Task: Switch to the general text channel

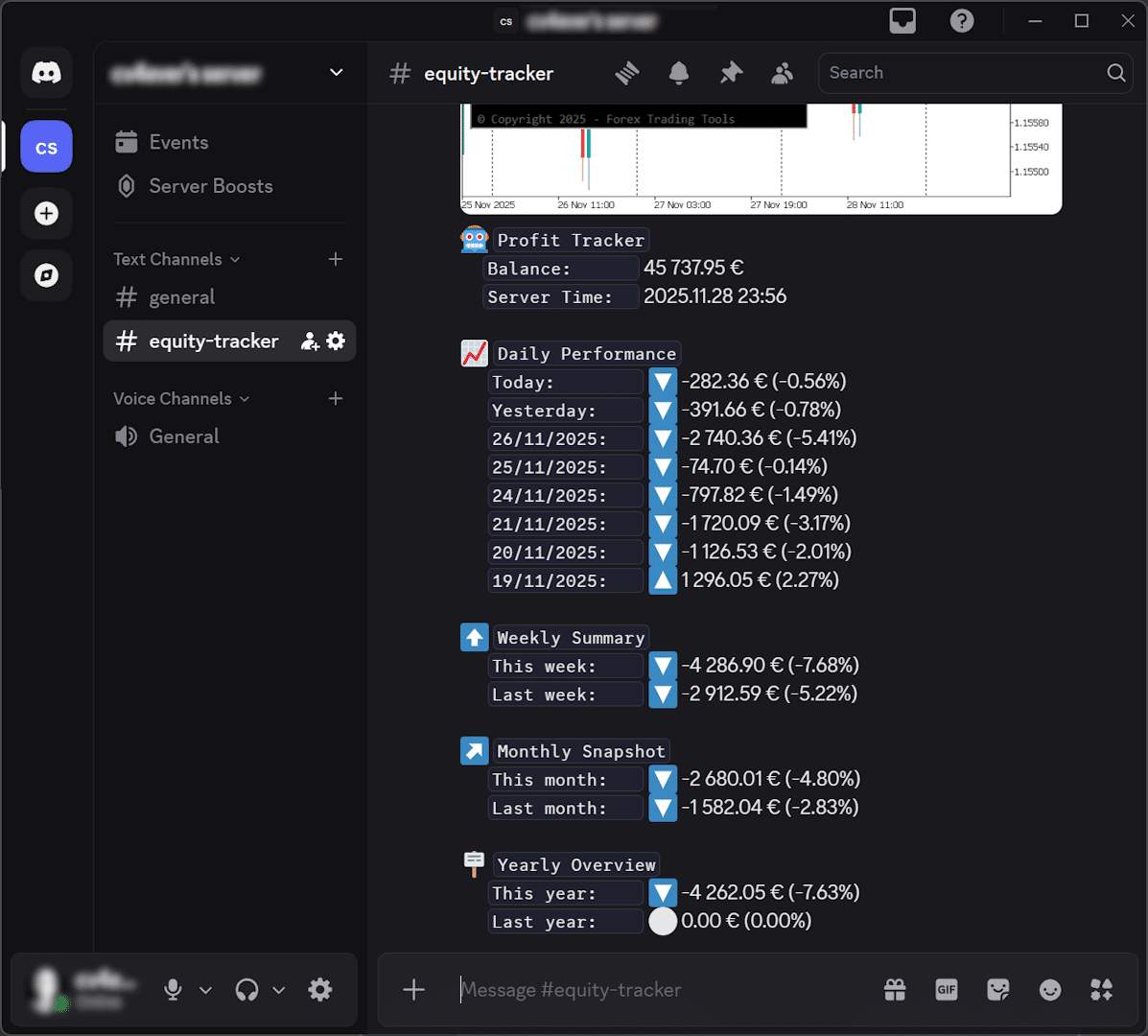Action: coord(182,298)
